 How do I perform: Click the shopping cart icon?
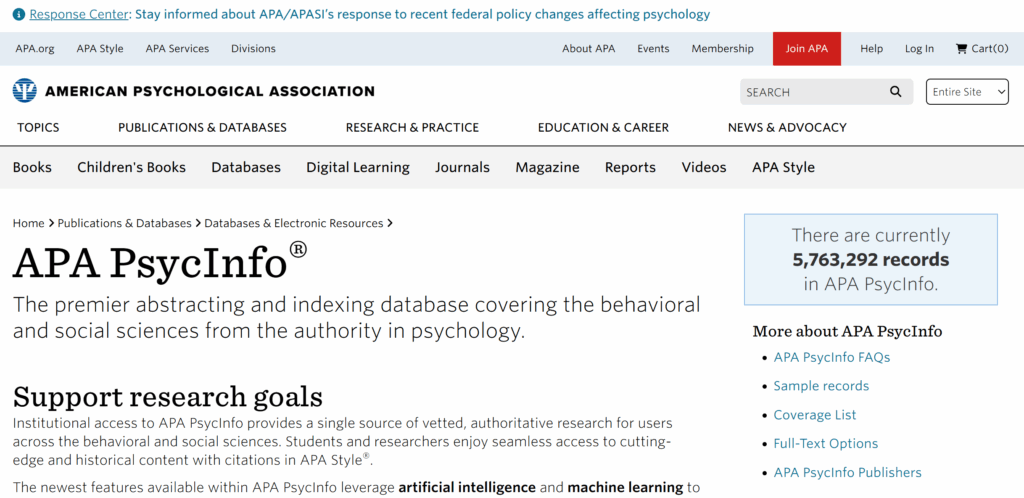tap(961, 48)
